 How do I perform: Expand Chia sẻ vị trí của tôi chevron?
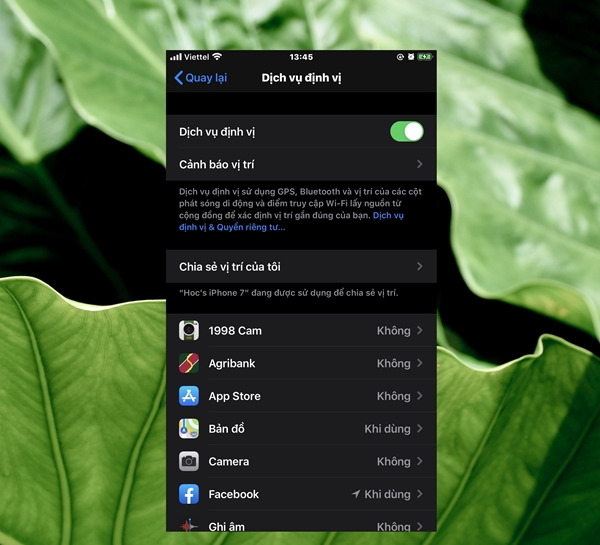420,266
